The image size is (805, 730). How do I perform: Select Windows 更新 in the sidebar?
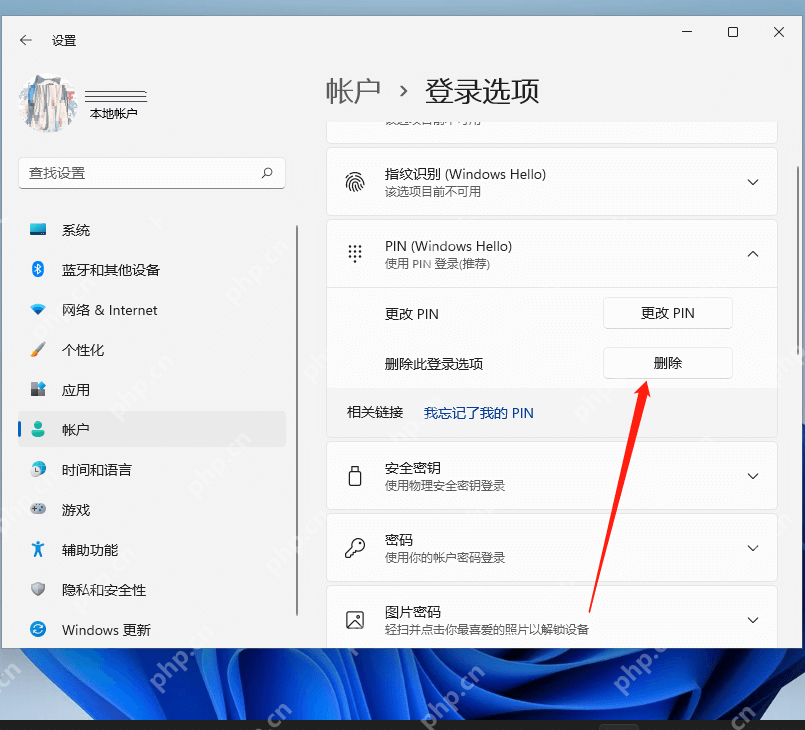tap(152, 630)
